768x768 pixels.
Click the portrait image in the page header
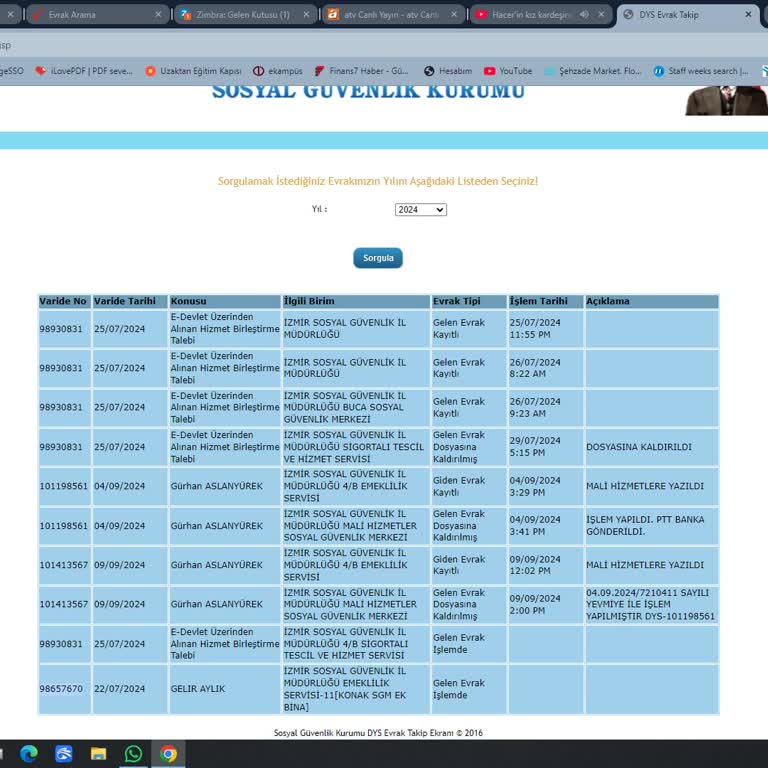click(x=726, y=101)
